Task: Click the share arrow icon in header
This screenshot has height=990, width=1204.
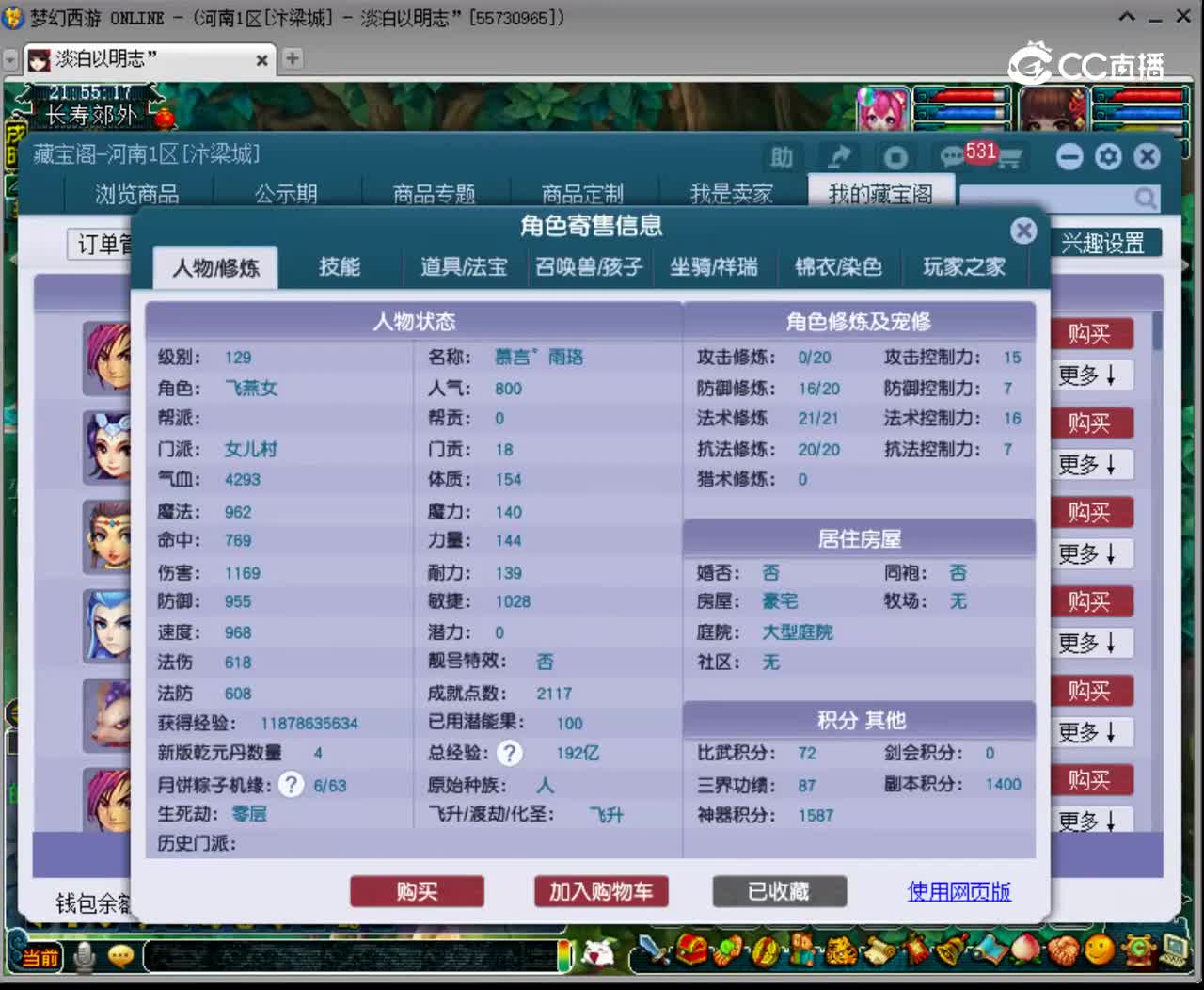Action: coord(838,157)
